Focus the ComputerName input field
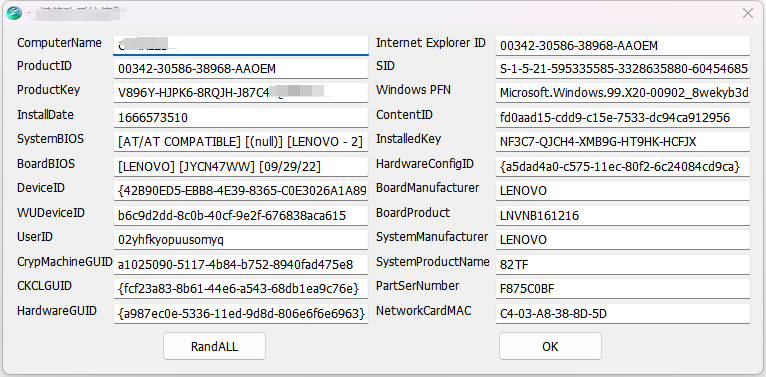766x377 pixels. click(241, 45)
